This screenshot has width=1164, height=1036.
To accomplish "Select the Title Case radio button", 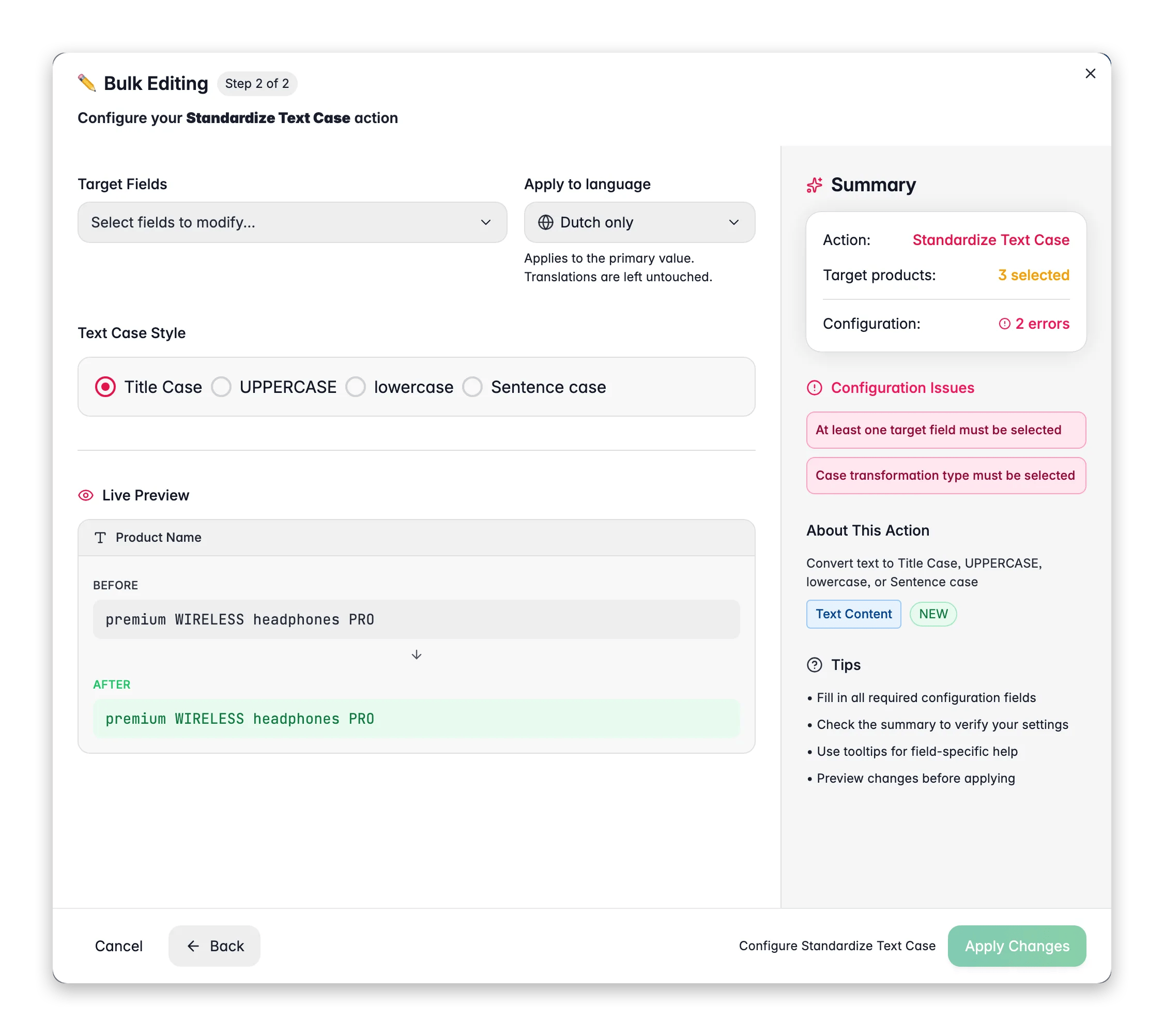I will pyautogui.click(x=105, y=387).
